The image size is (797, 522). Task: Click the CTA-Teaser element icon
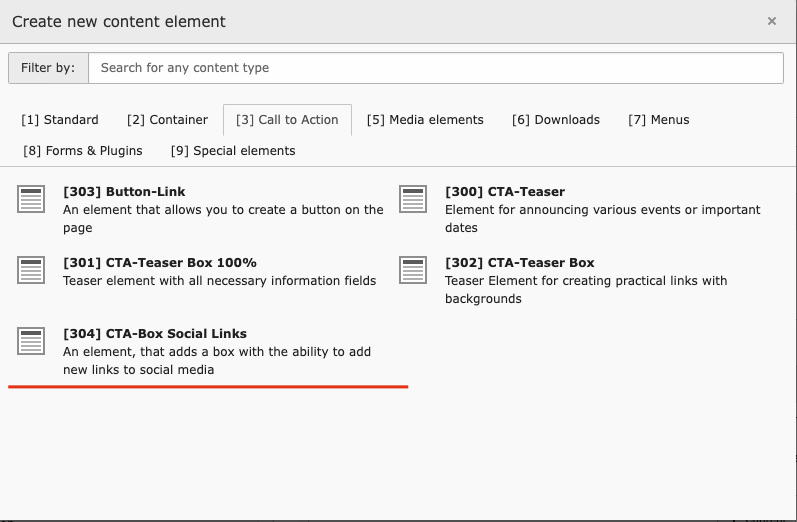click(x=414, y=198)
